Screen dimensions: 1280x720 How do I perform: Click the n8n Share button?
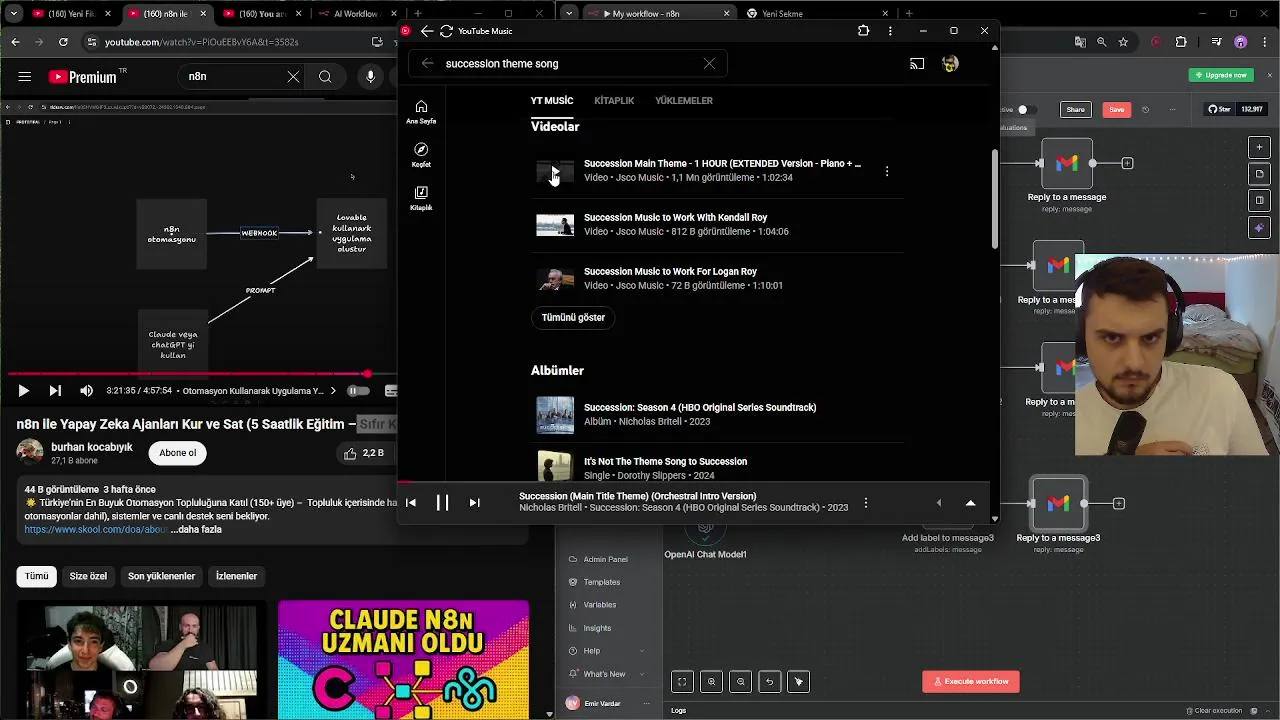(1075, 110)
